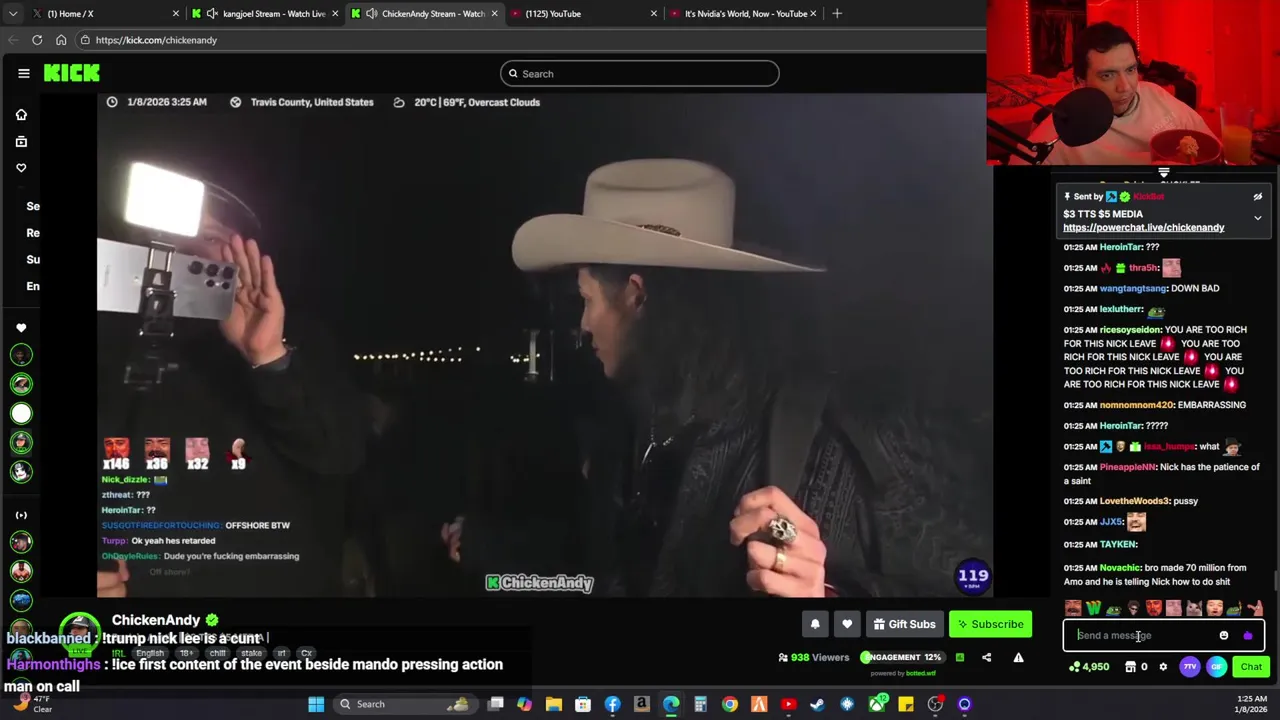Open browser tab list dropdown
1280x720 pixels.
[12, 13]
